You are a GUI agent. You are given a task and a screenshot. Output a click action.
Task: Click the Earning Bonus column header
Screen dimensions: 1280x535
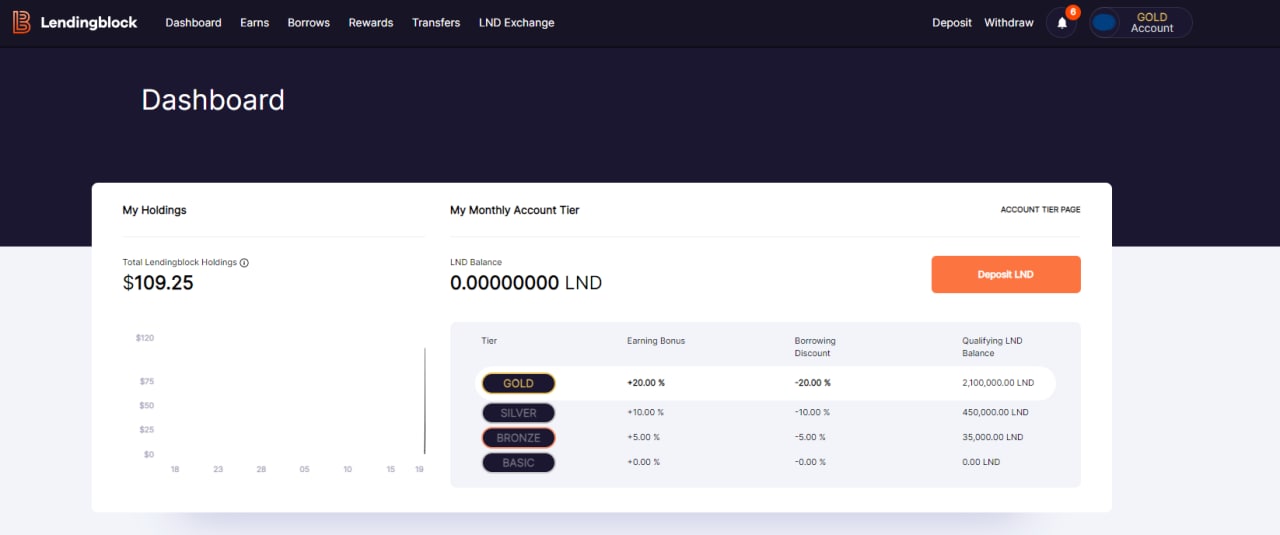(656, 341)
